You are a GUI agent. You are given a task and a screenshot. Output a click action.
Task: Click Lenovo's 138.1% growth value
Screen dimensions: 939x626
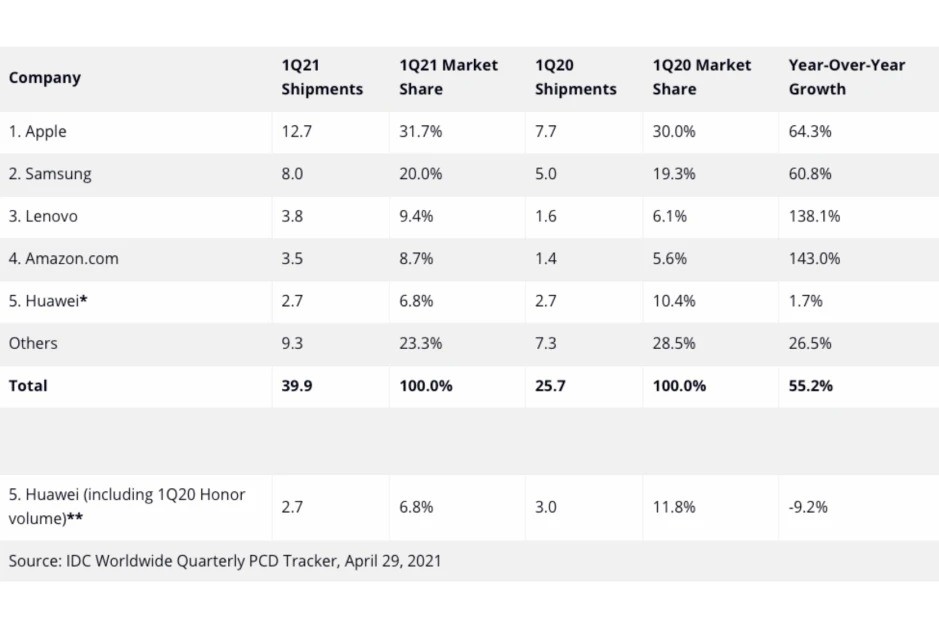point(814,216)
